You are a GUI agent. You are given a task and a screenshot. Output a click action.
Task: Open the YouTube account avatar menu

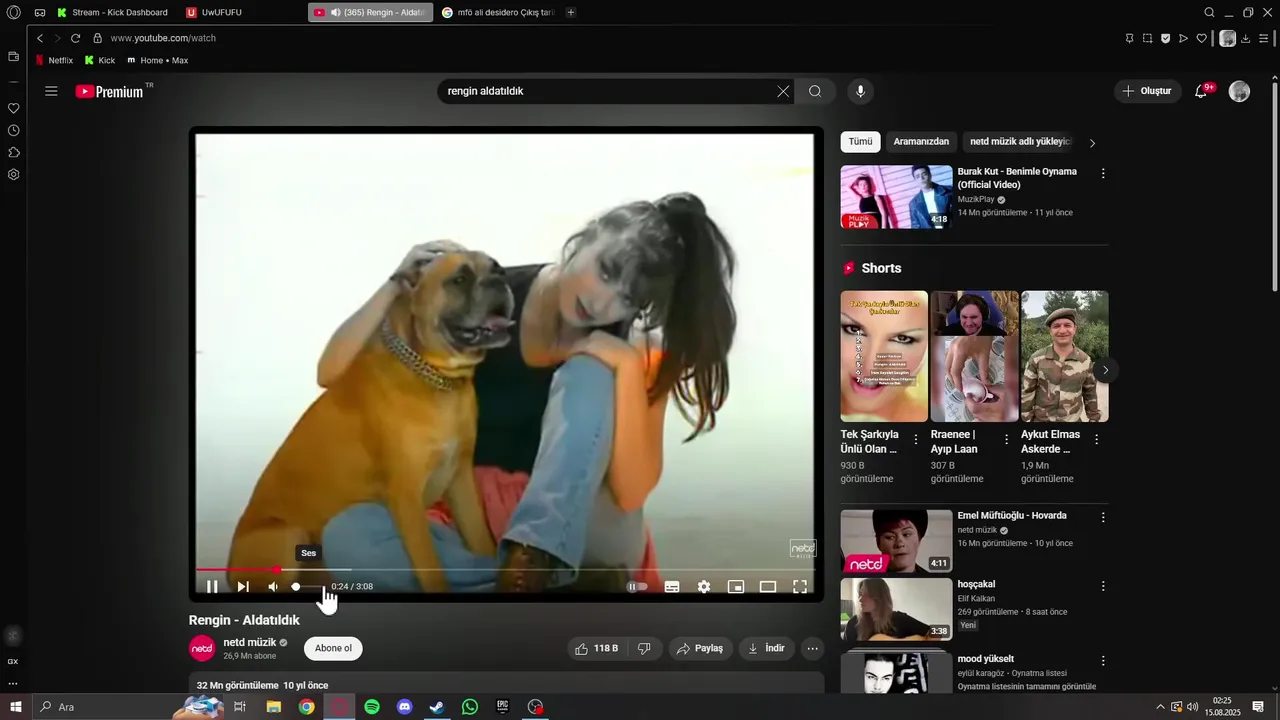[1239, 91]
